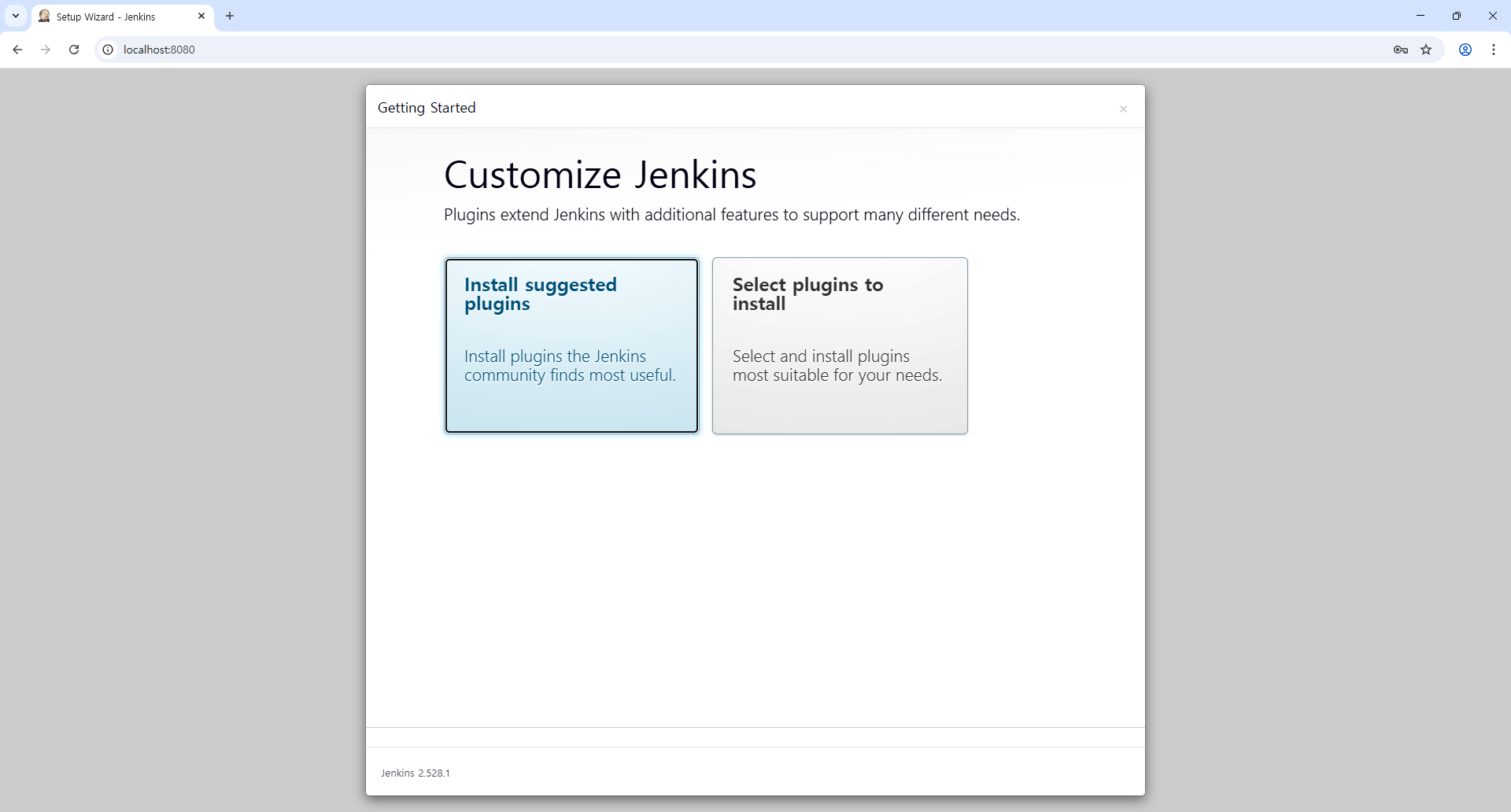Viewport: 1511px width, 812px height.
Task: Close the Setup Wizard - Jenkins tab
Action: point(201,16)
